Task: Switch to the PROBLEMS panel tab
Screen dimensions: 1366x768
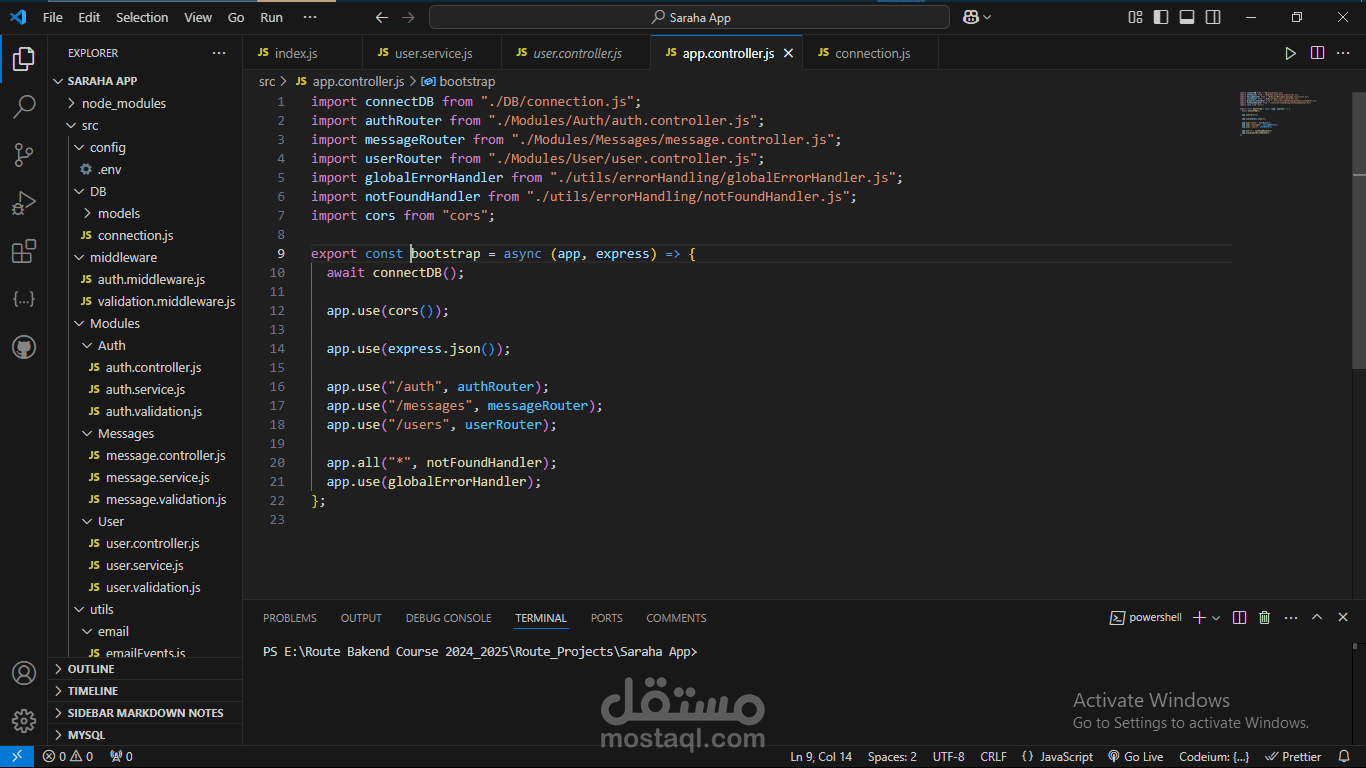Action: pyautogui.click(x=290, y=618)
